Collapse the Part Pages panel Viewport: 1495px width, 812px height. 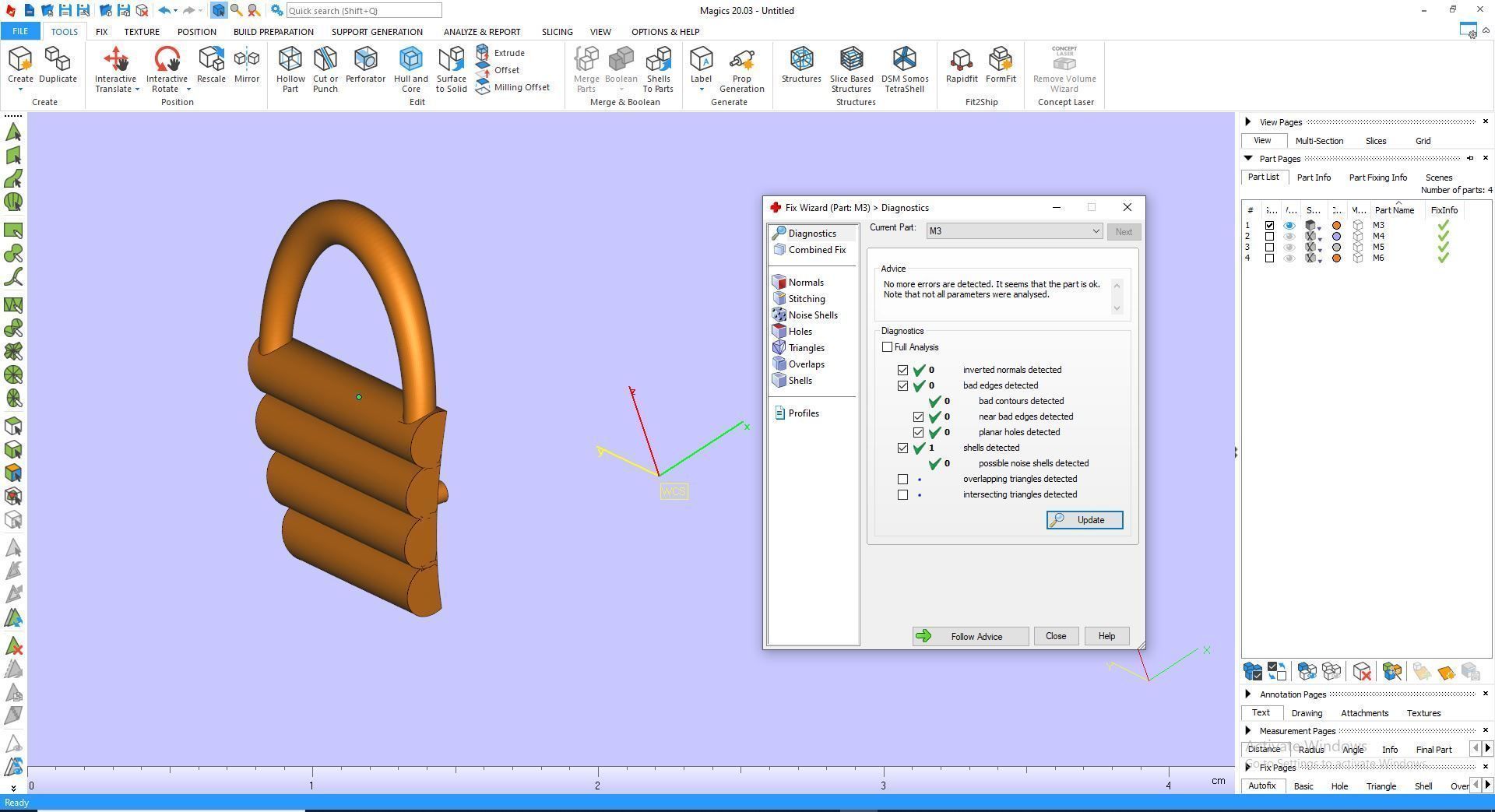1248,158
